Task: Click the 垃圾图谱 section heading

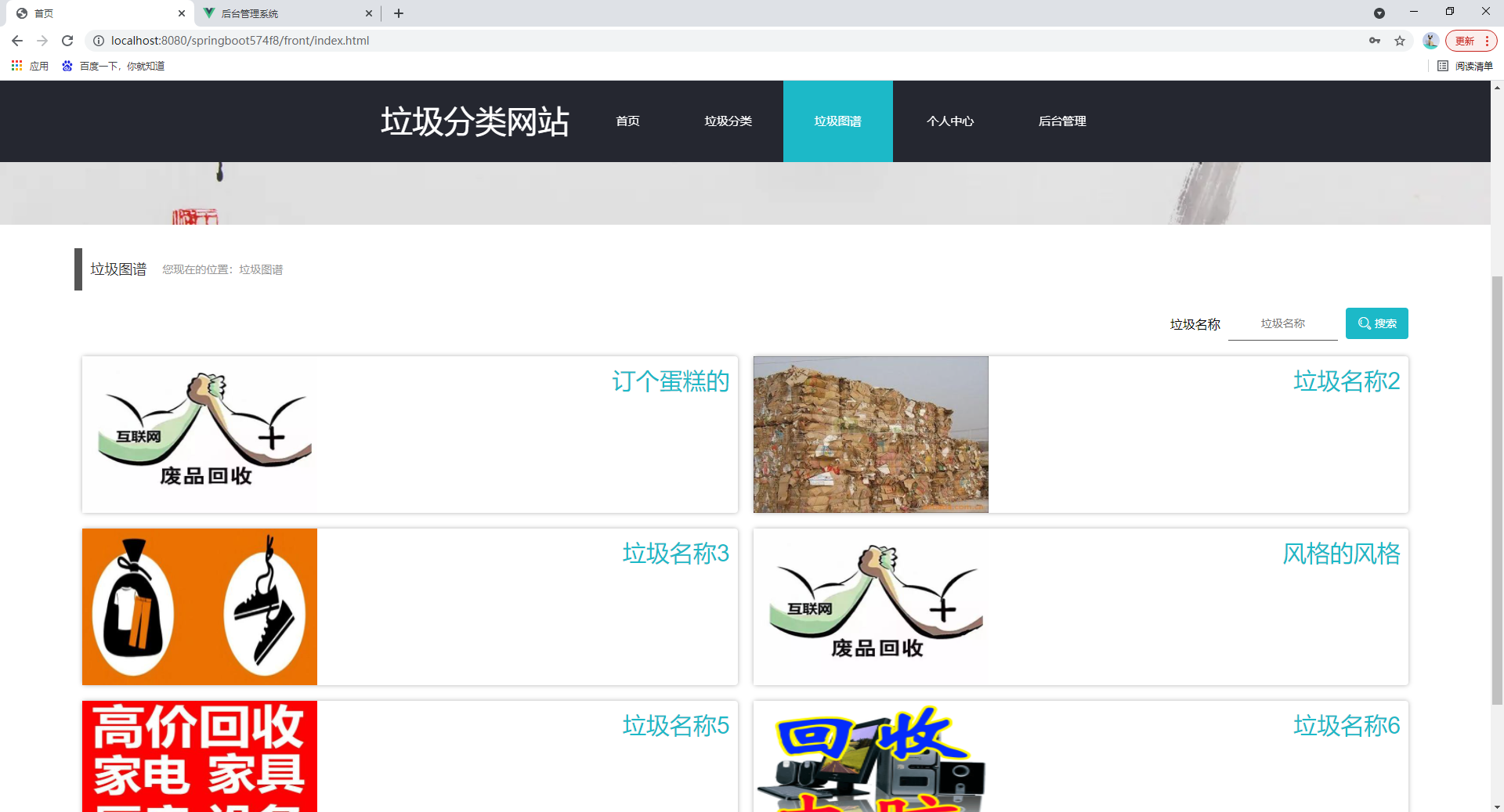Action: click(x=118, y=269)
